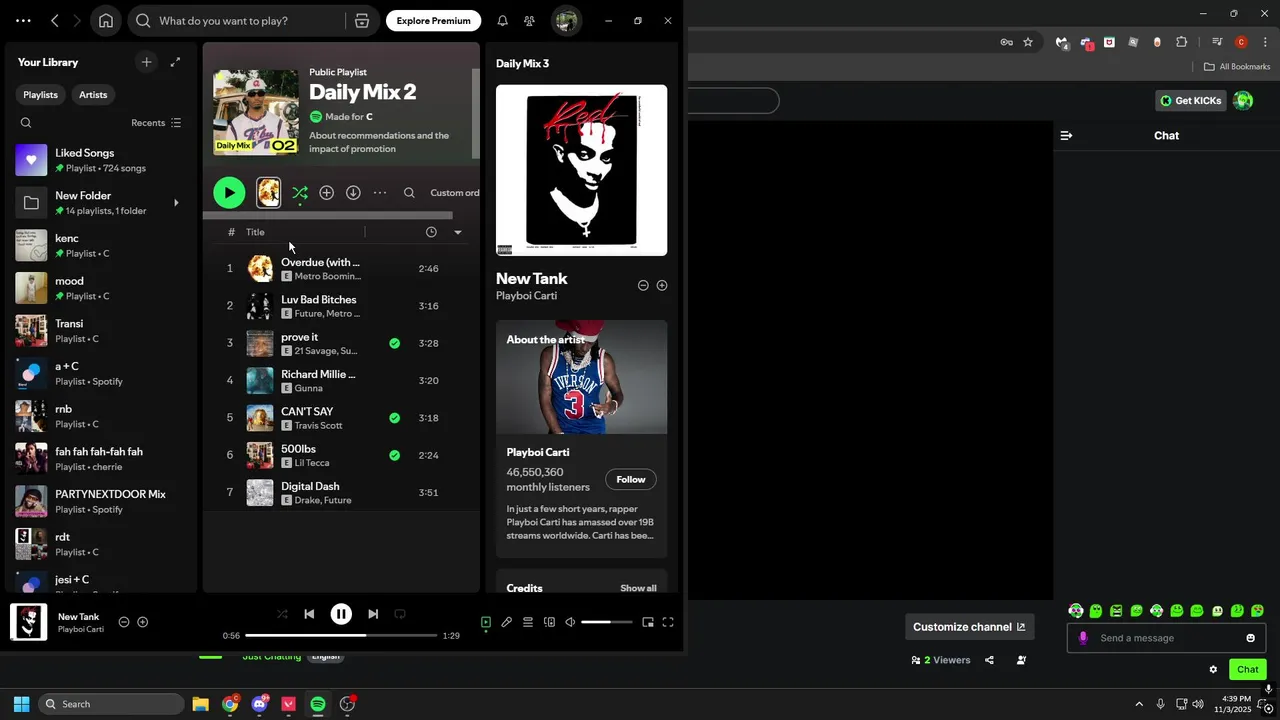Open the kenc playlist
1280x720 pixels.
pyautogui.click(x=101, y=245)
